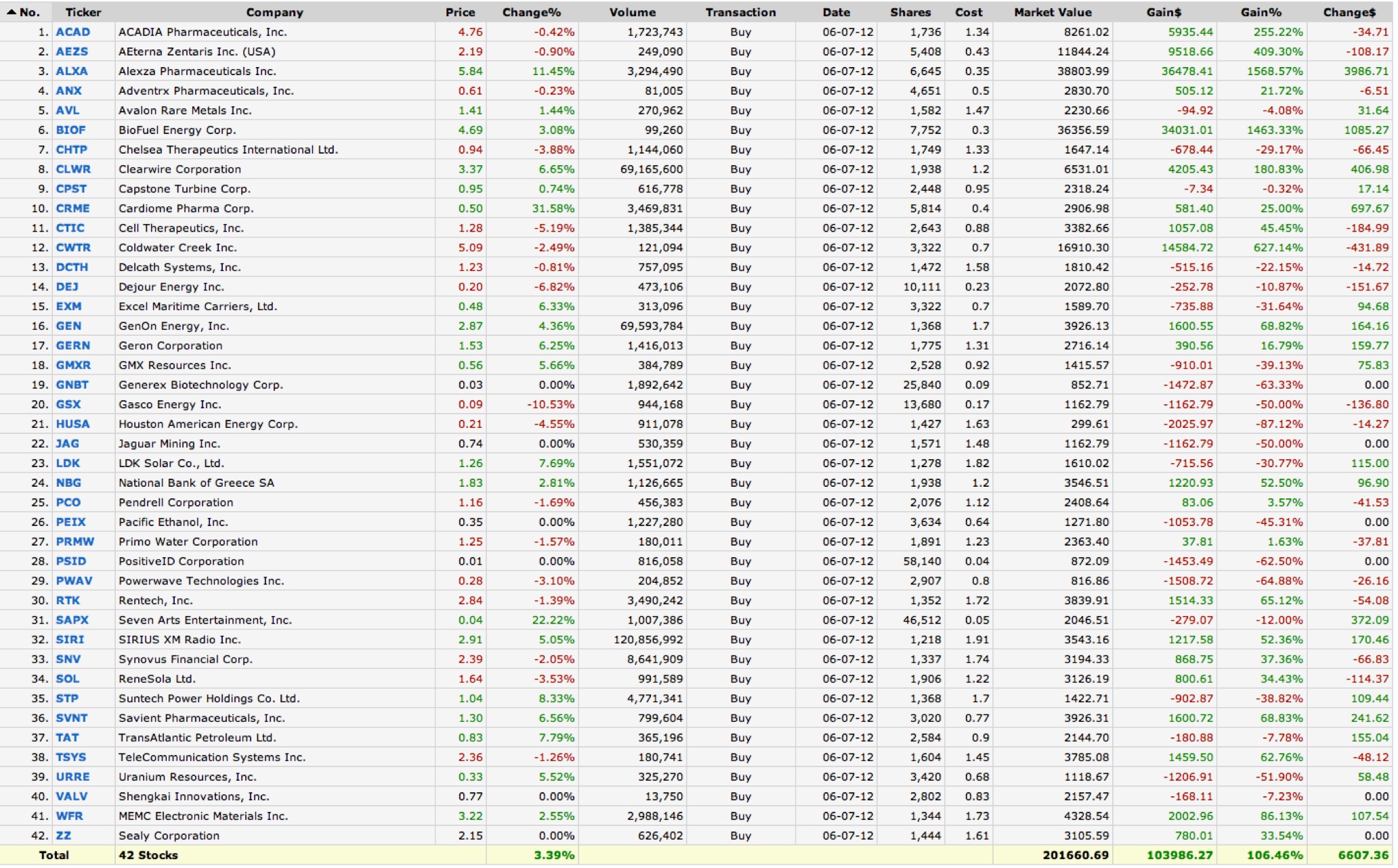Open the WFR ticker link

click(69, 816)
